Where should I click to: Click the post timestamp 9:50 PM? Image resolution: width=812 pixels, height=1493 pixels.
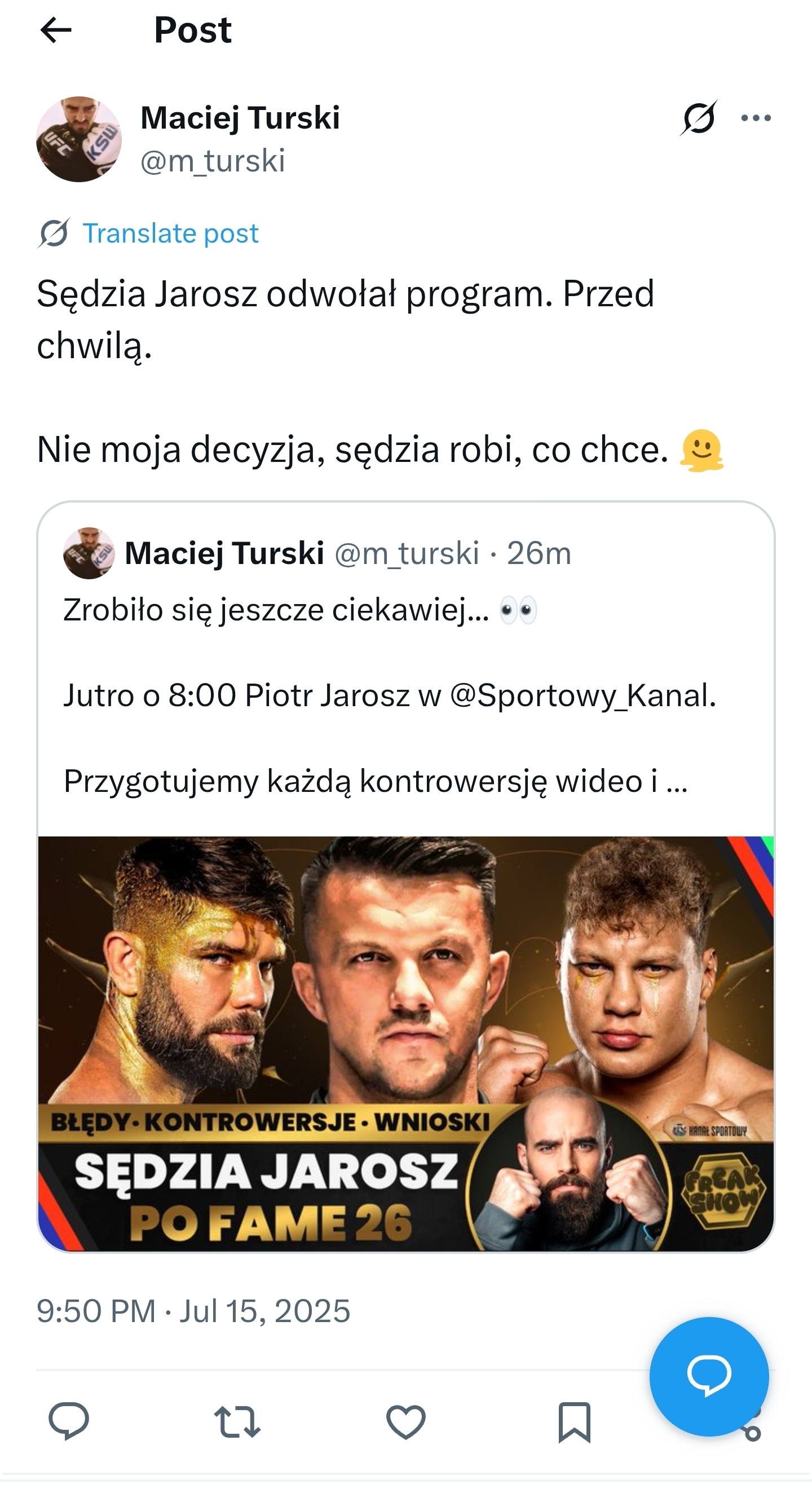(x=96, y=1311)
